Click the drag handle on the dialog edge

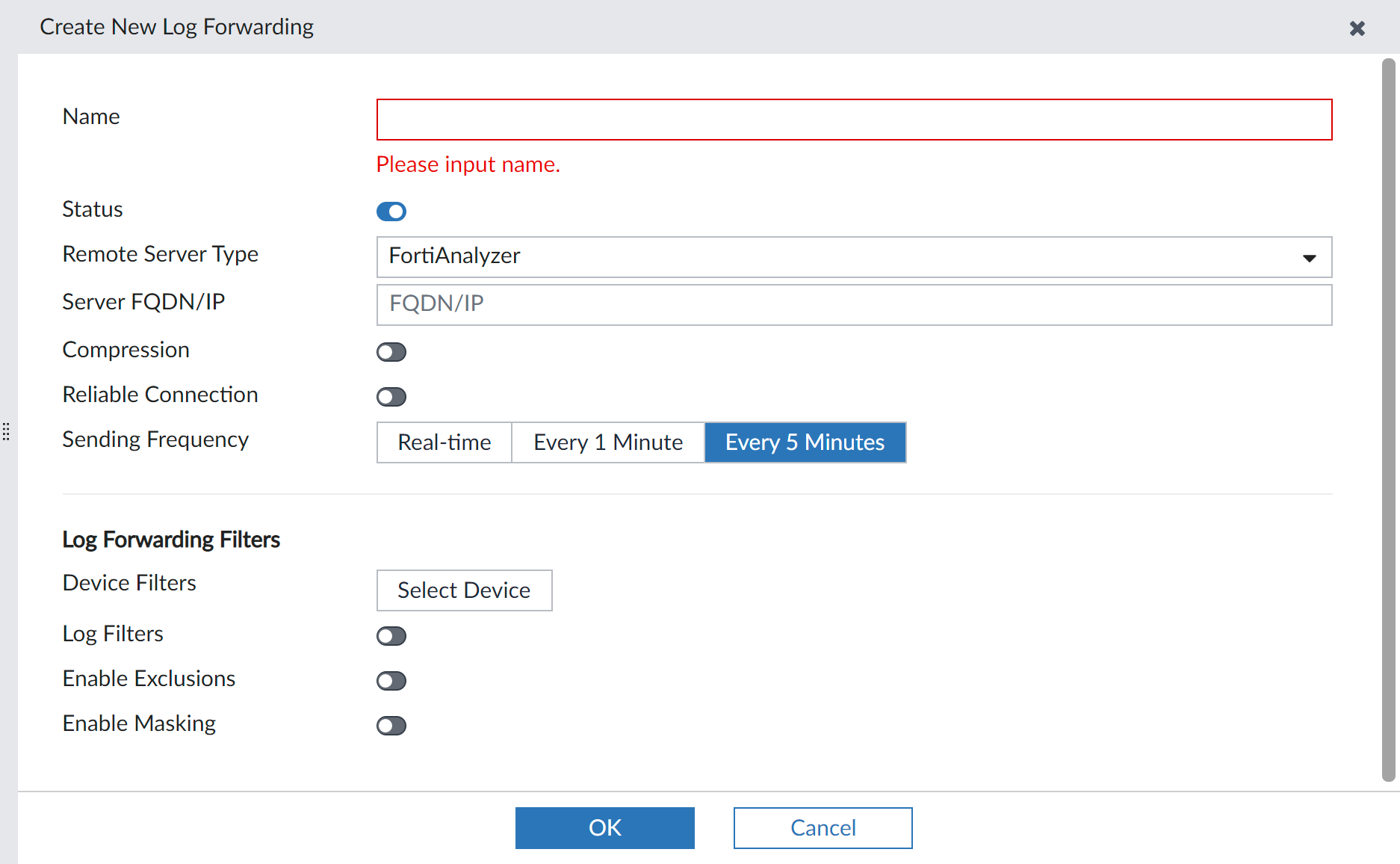6,432
